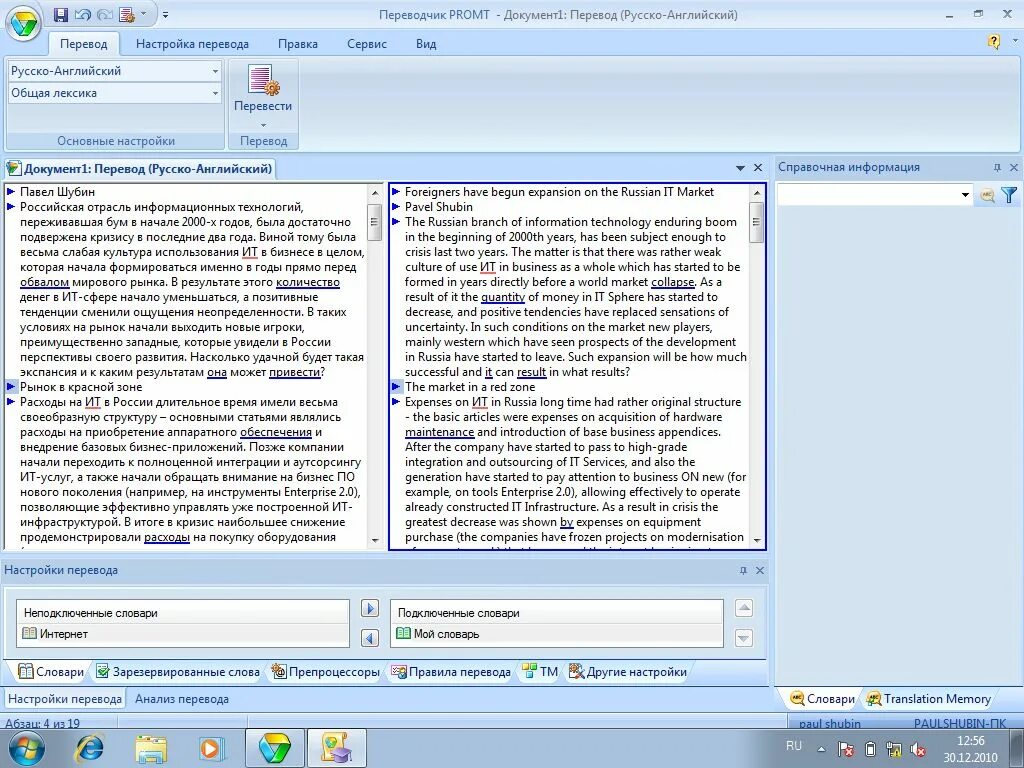
Task: Open the Препроцессоры tab
Action: click(325, 671)
